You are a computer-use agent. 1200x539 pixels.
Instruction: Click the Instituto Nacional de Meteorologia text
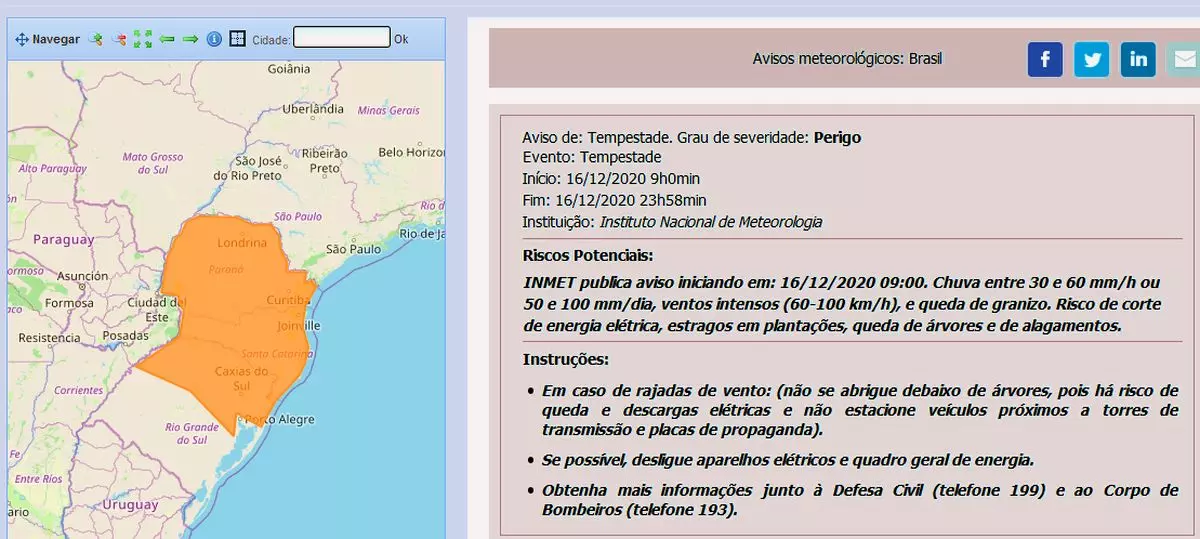click(x=710, y=222)
